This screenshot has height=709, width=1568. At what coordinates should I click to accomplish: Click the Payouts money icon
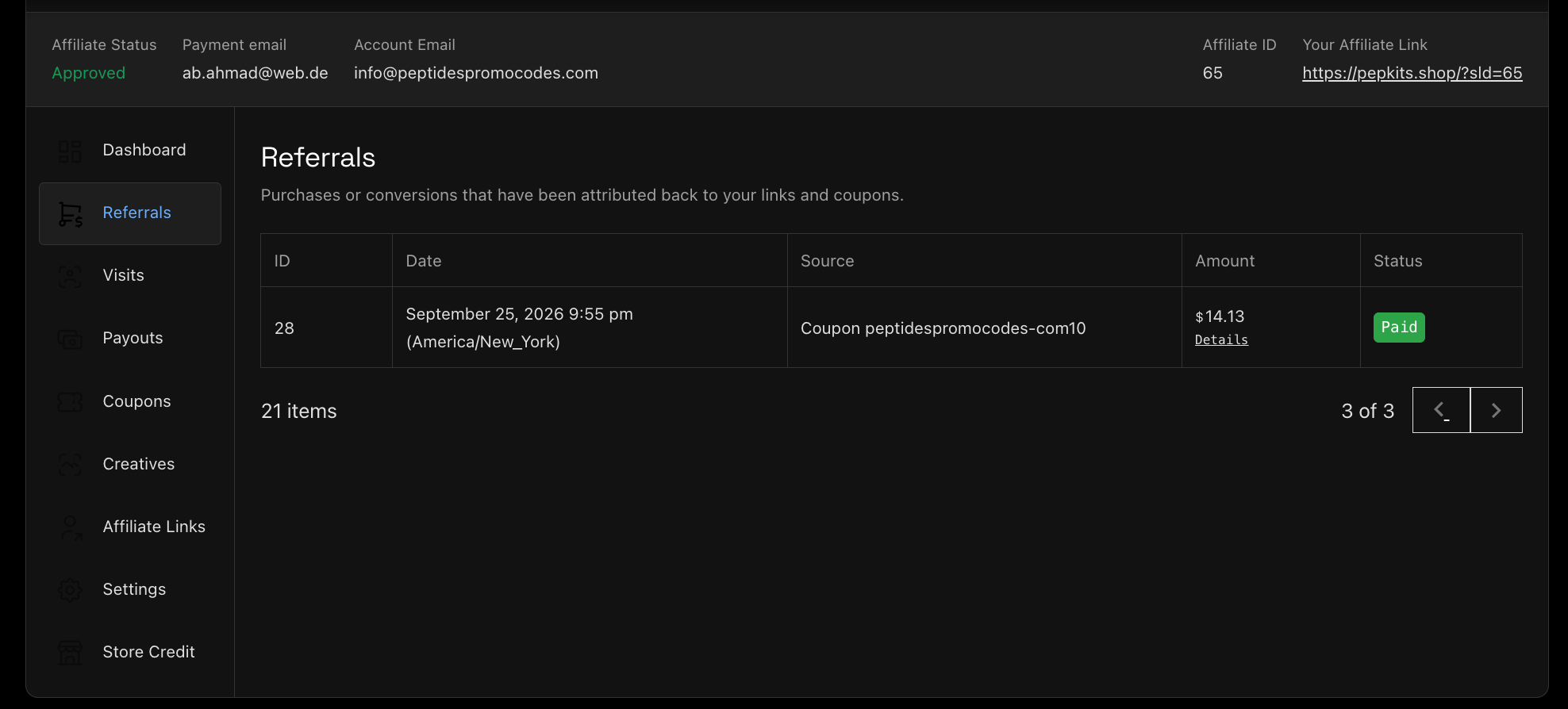pyautogui.click(x=70, y=339)
